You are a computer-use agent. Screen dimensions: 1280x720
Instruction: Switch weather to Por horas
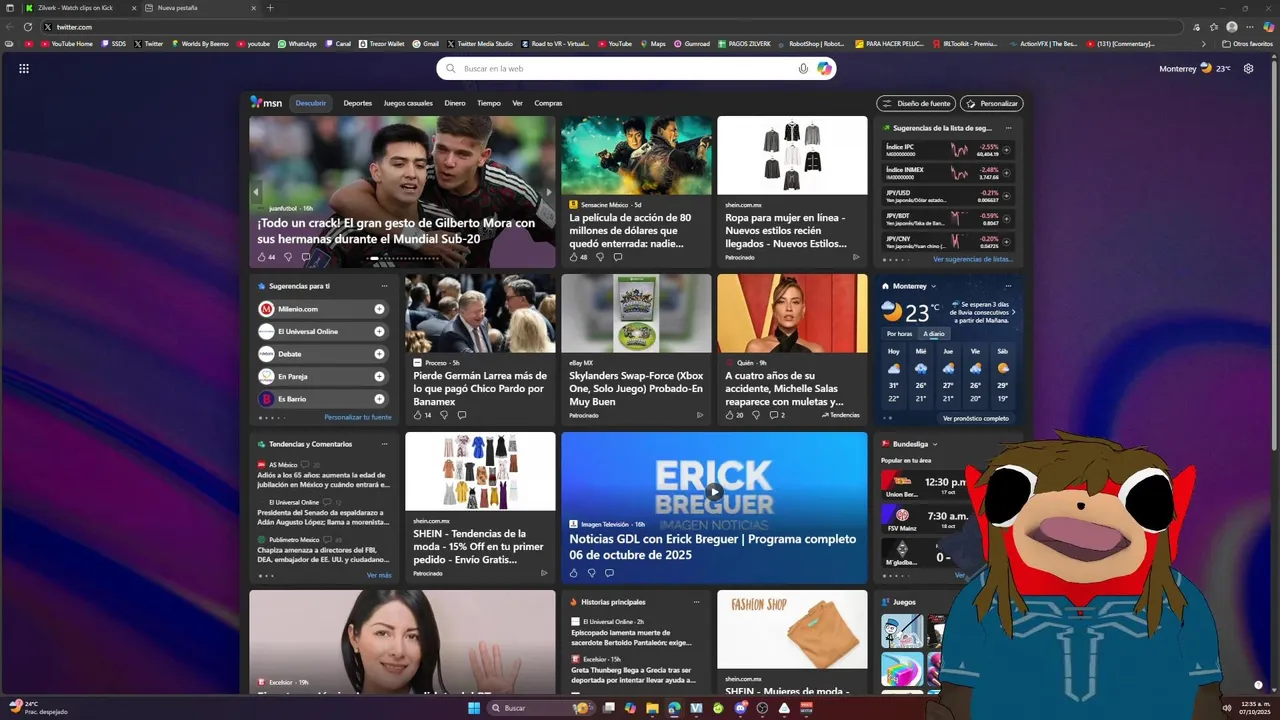(x=899, y=334)
